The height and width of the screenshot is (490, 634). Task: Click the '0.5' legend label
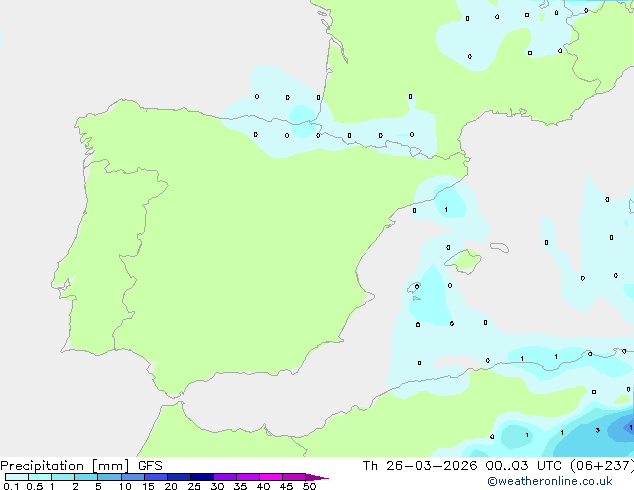click(x=35, y=486)
